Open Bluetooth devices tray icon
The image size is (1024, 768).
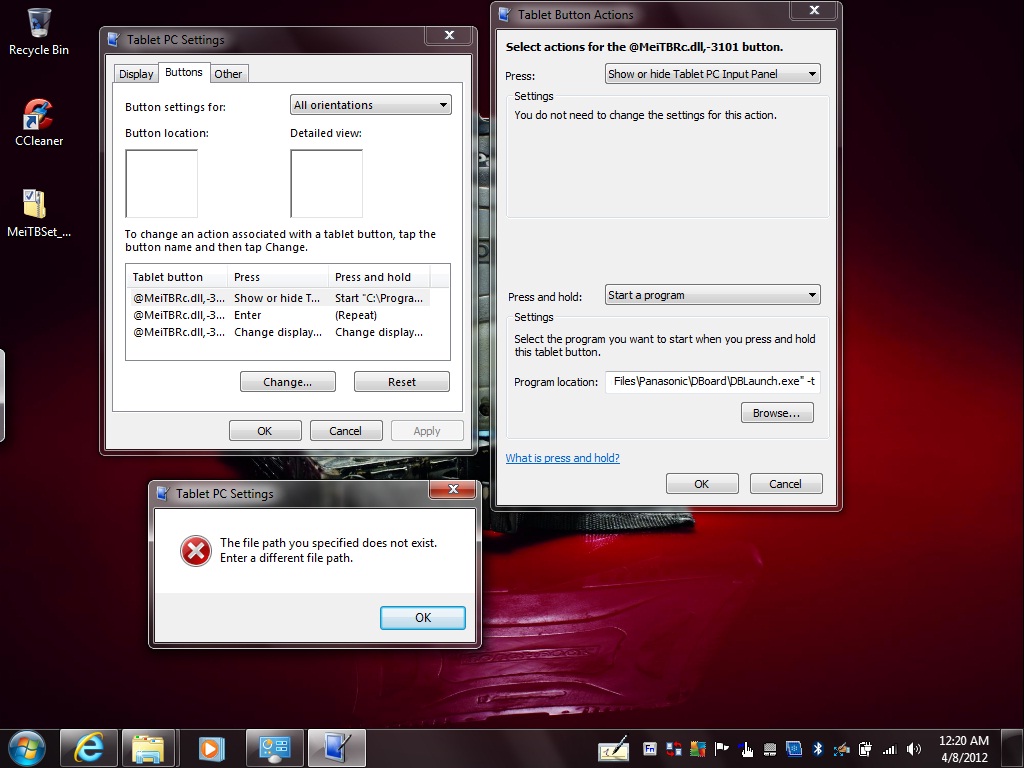coord(817,749)
